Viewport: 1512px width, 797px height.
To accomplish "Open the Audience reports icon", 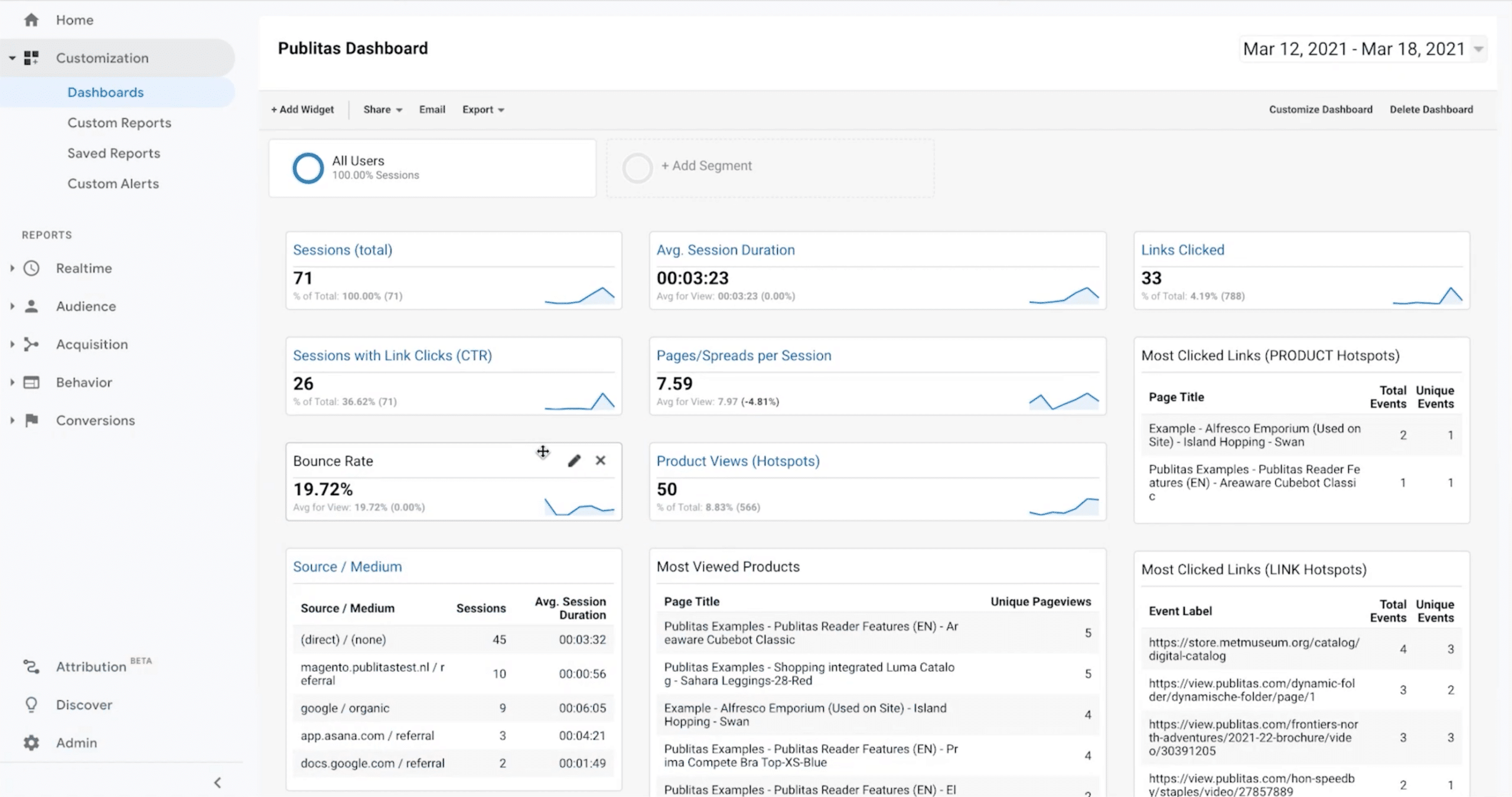I will pyautogui.click(x=32, y=306).
